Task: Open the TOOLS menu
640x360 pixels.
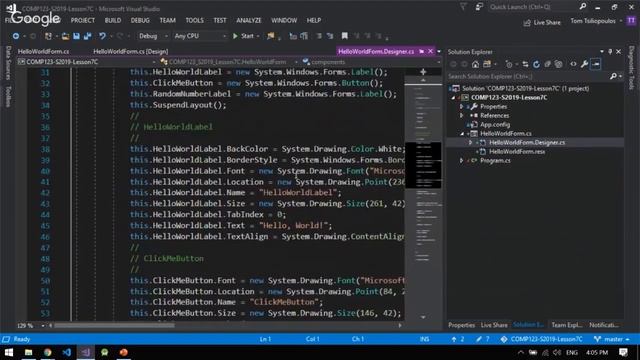Action: pyautogui.click(x=194, y=20)
